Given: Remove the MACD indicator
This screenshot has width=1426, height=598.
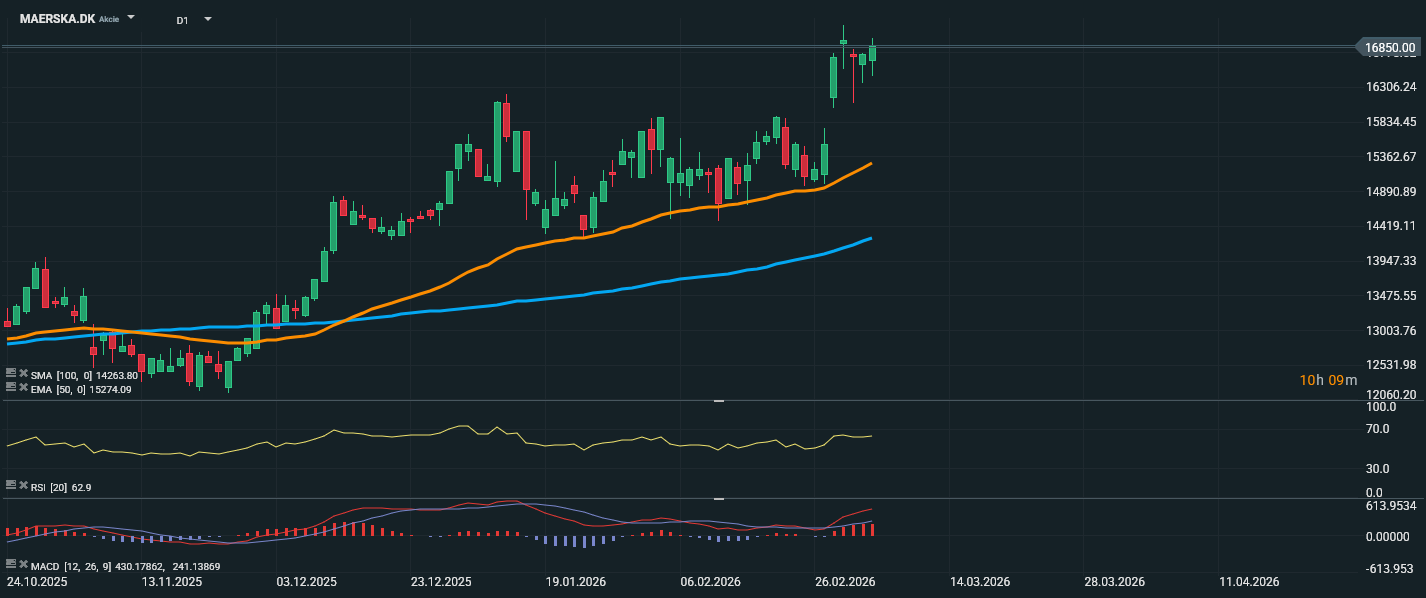Looking at the screenshot, I should (22, 565).
